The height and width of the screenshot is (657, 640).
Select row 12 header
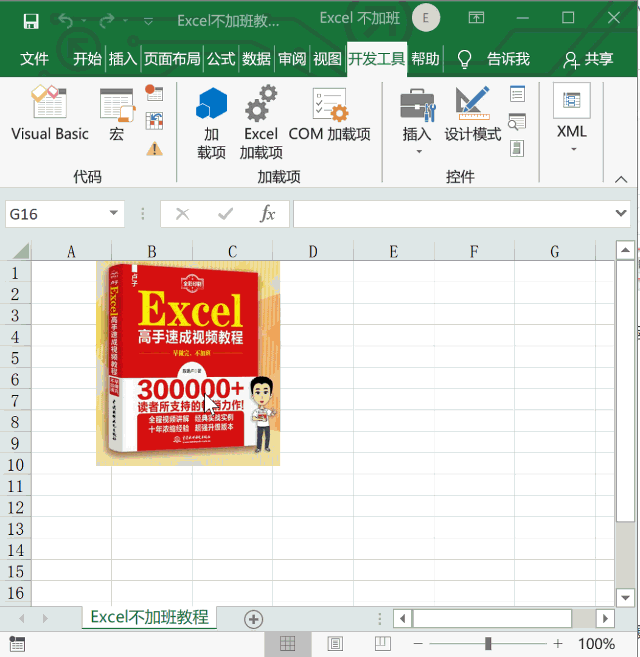click(x=16, y=508)
